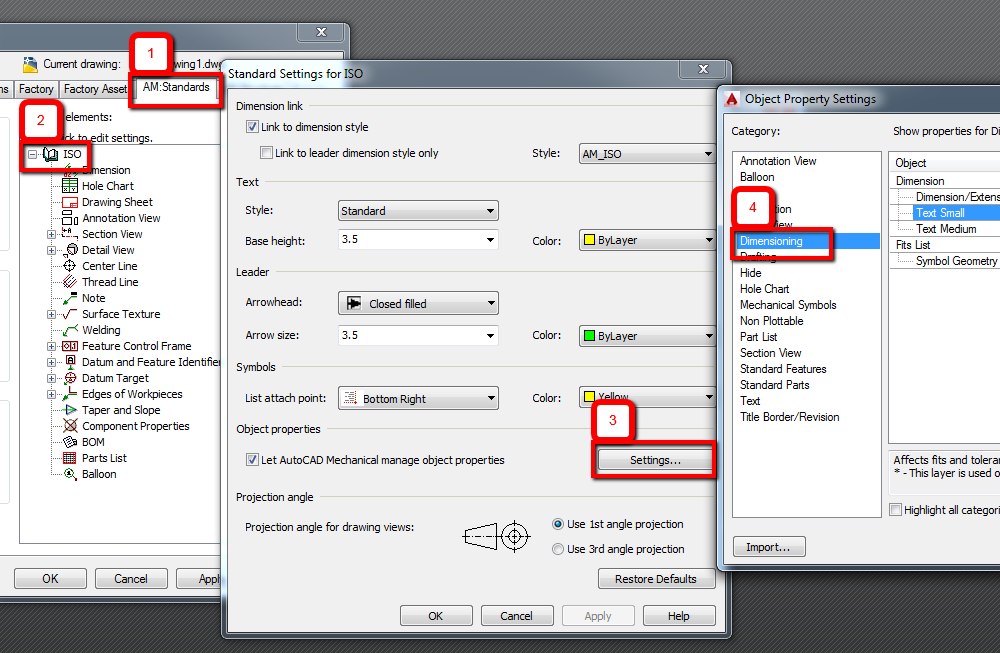Select Text Medium in object list

pos(946,229)
